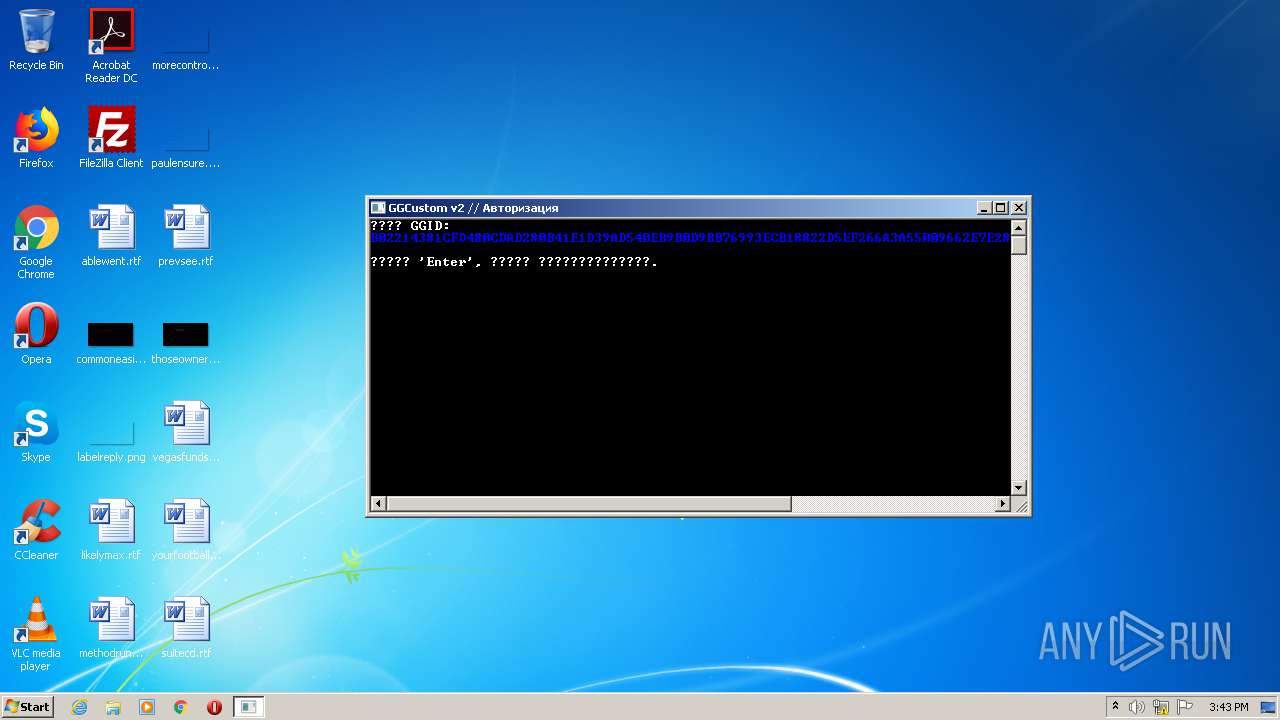
Task: Open the Recycle Bin desktop icon
Action: 36,40
